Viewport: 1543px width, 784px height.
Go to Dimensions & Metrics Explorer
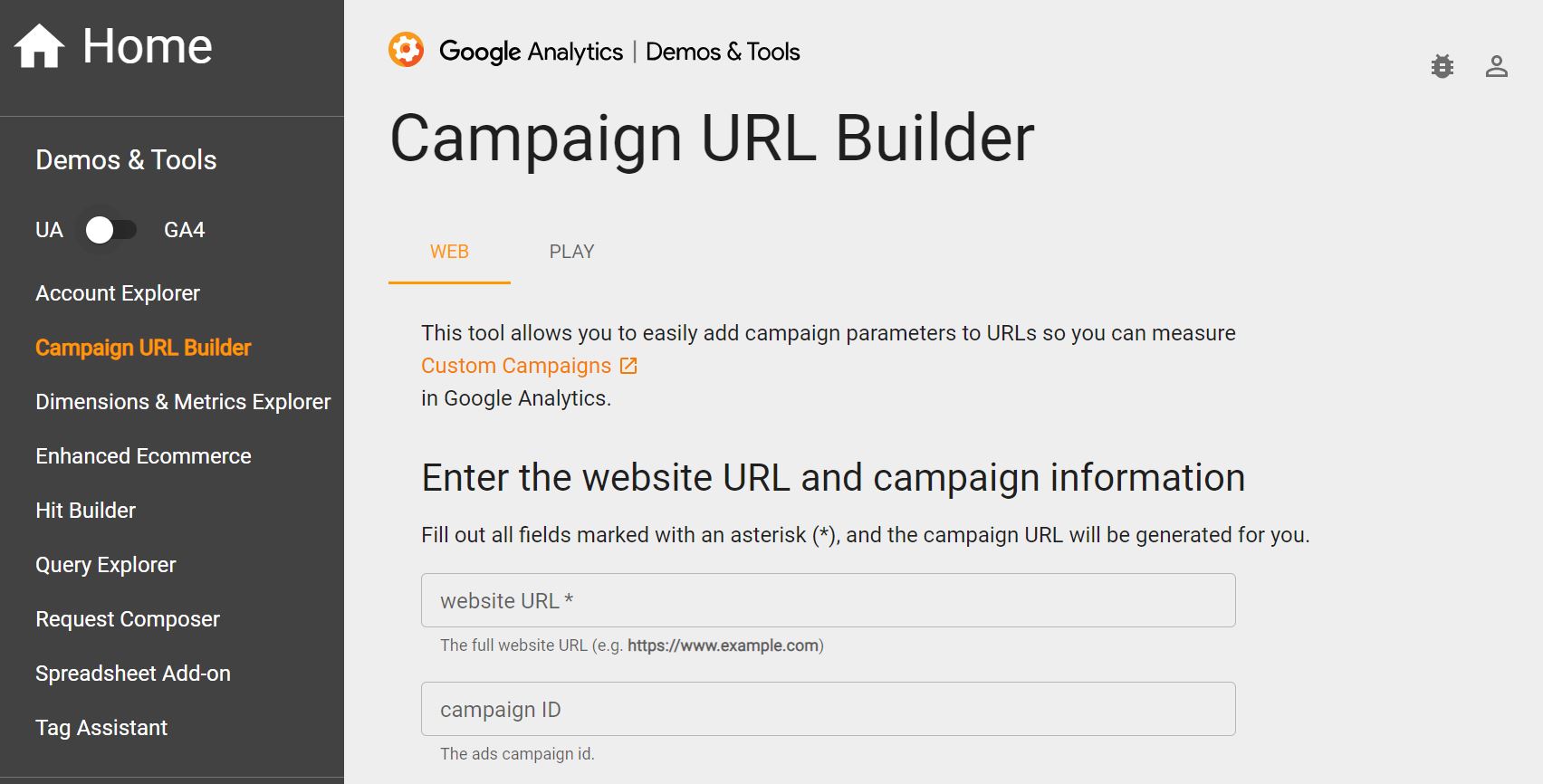183,402
